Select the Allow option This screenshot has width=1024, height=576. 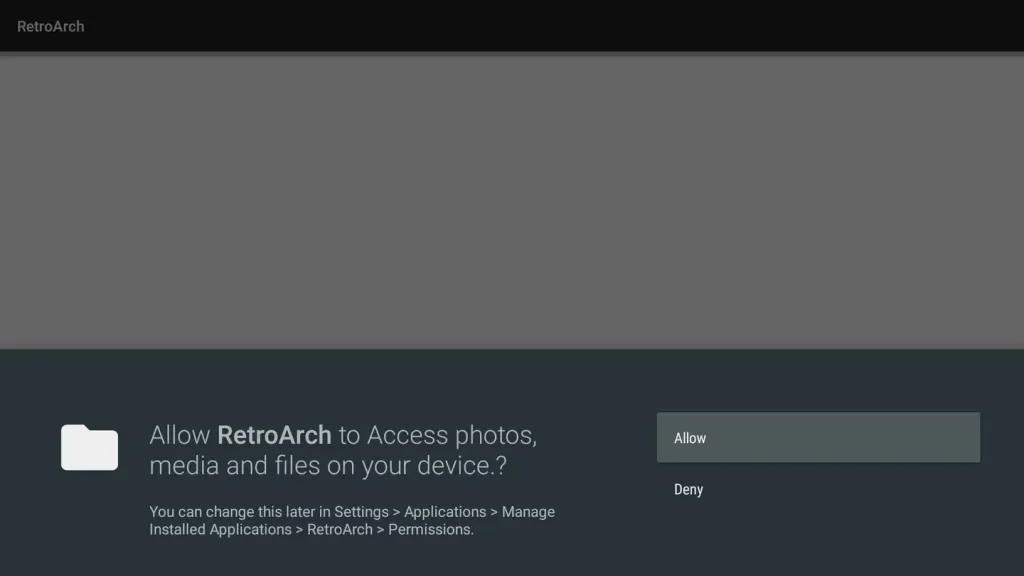pos(690,438)
